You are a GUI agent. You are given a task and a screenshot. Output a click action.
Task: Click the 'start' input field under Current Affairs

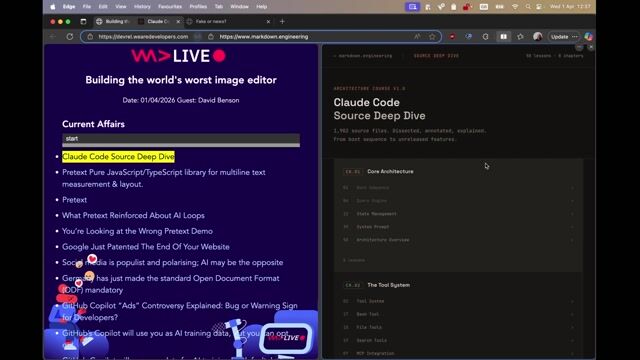(x=181, y=139)
